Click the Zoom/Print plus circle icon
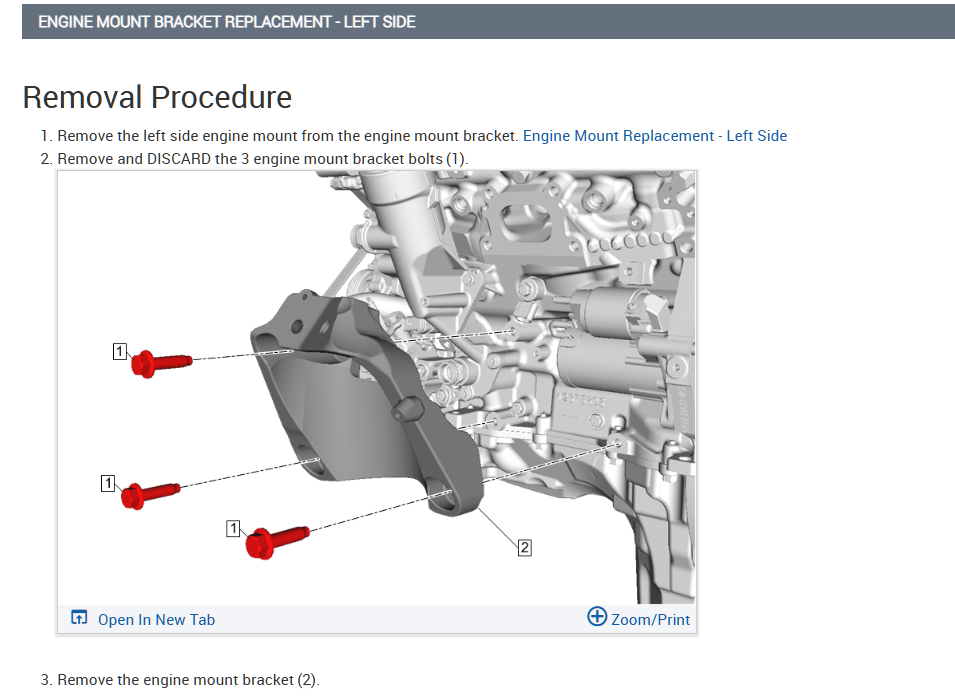Image resolution: width=955 pixels, height=700 pixels. pos(597,617)
